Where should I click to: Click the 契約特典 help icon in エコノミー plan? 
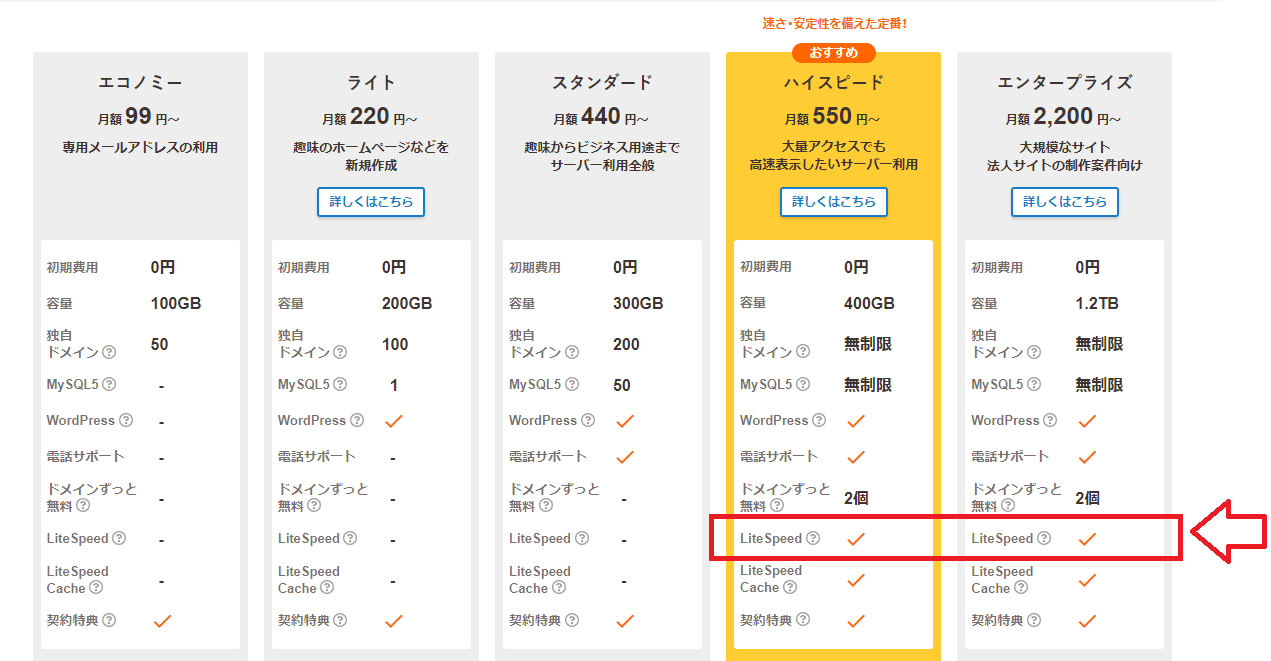[x=109, y=620]
